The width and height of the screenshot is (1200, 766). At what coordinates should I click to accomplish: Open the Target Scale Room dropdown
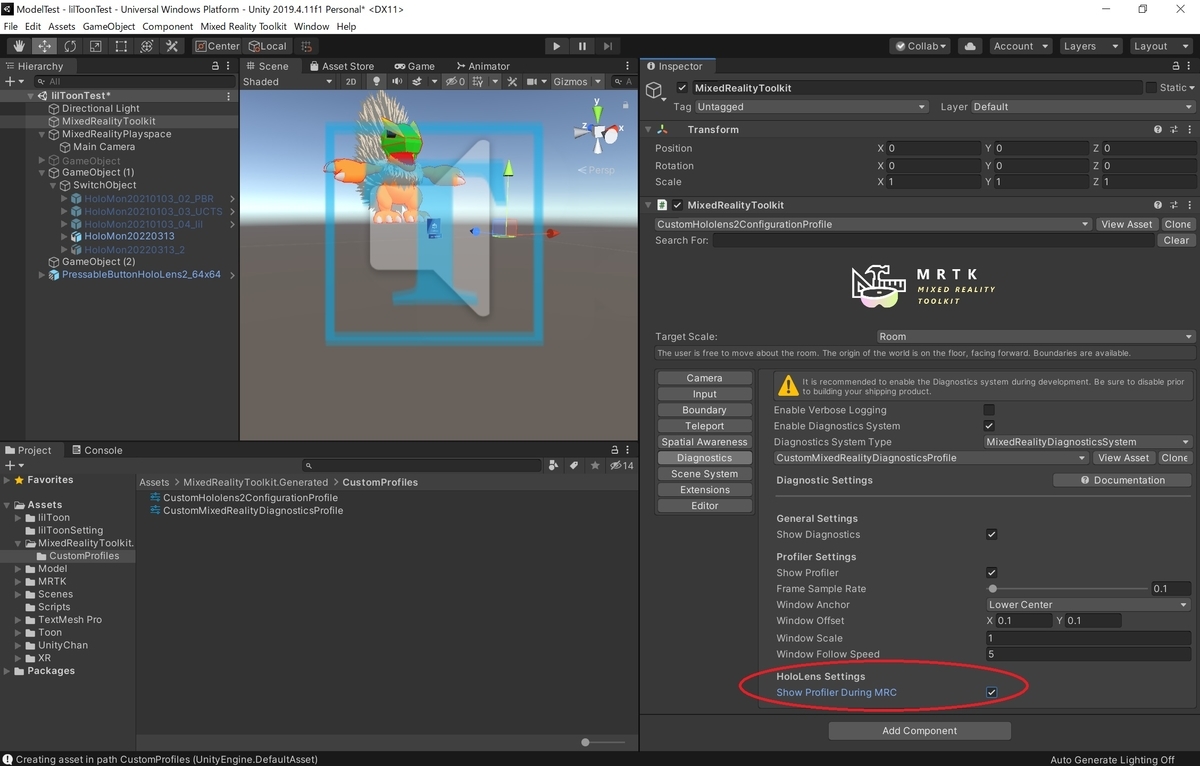(1035, 337)
